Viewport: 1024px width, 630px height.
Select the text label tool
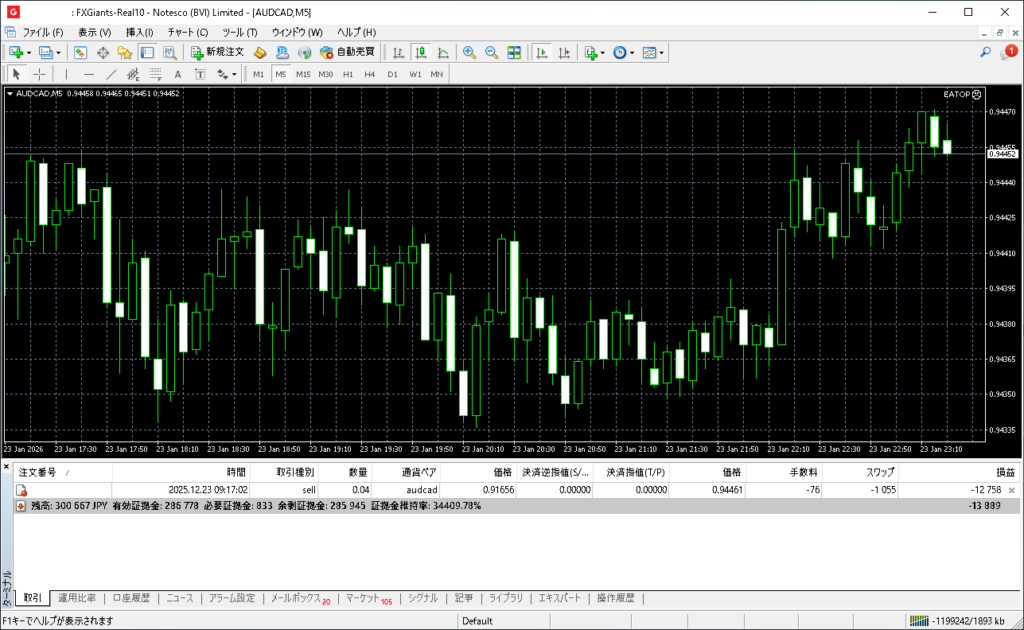pos(178,74)
